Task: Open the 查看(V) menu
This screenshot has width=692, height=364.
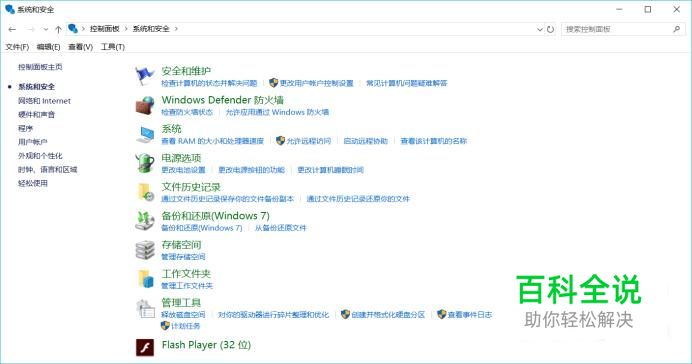Action: click(81, 47)
